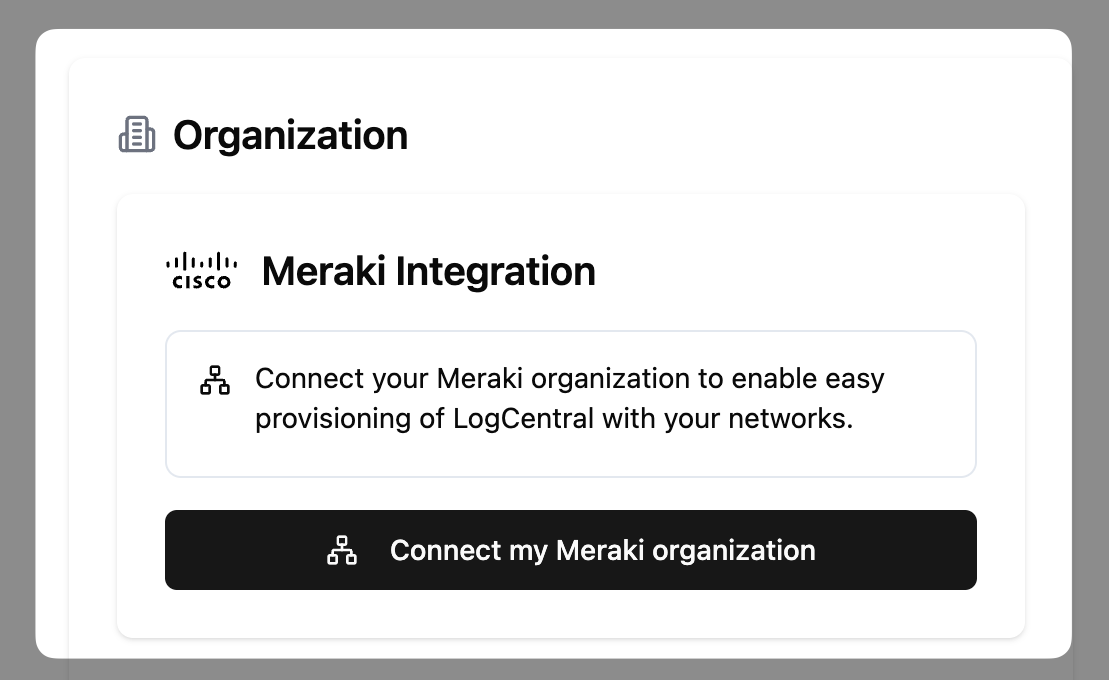Click the provisioning description message

(570, 398)
